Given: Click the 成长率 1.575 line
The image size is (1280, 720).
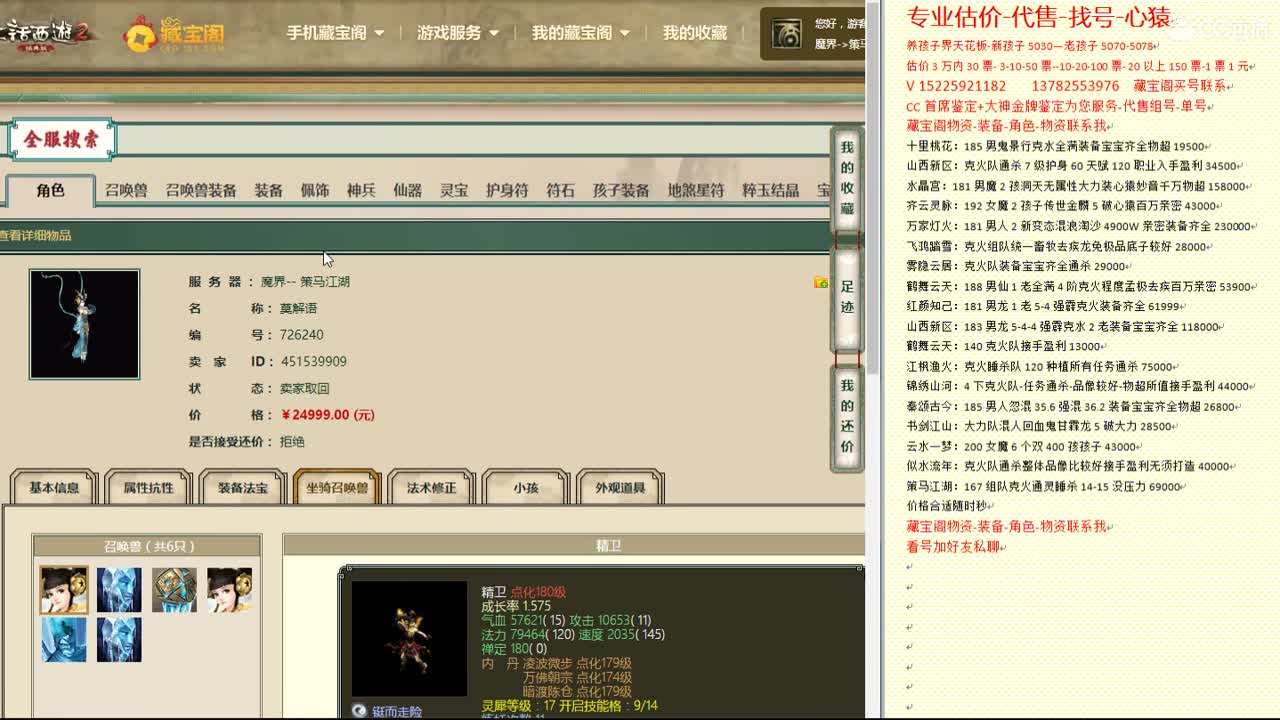Looking at the screenshot, I should [516, 606].
